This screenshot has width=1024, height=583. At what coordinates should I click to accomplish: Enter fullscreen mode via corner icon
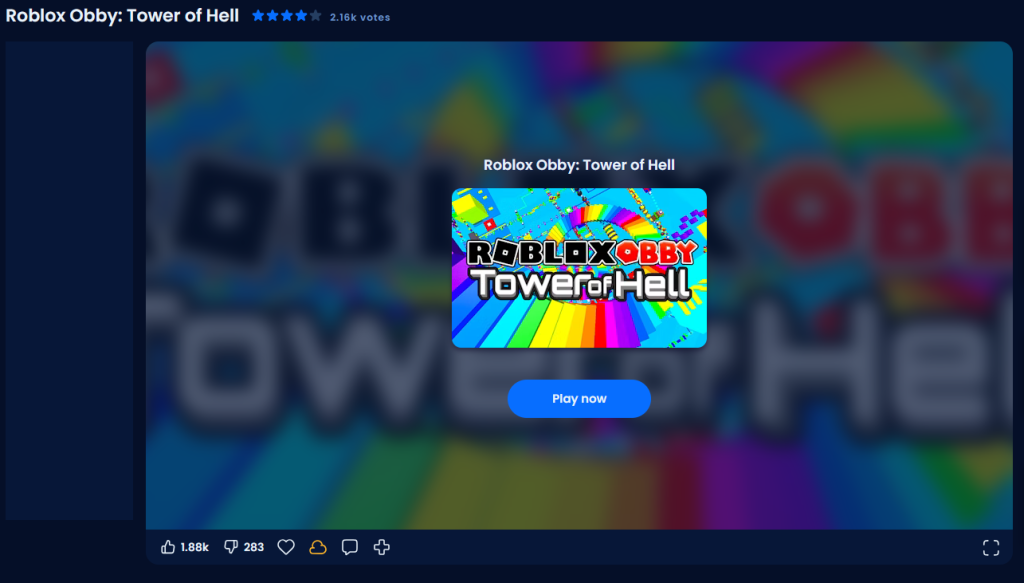coord(991,548)
